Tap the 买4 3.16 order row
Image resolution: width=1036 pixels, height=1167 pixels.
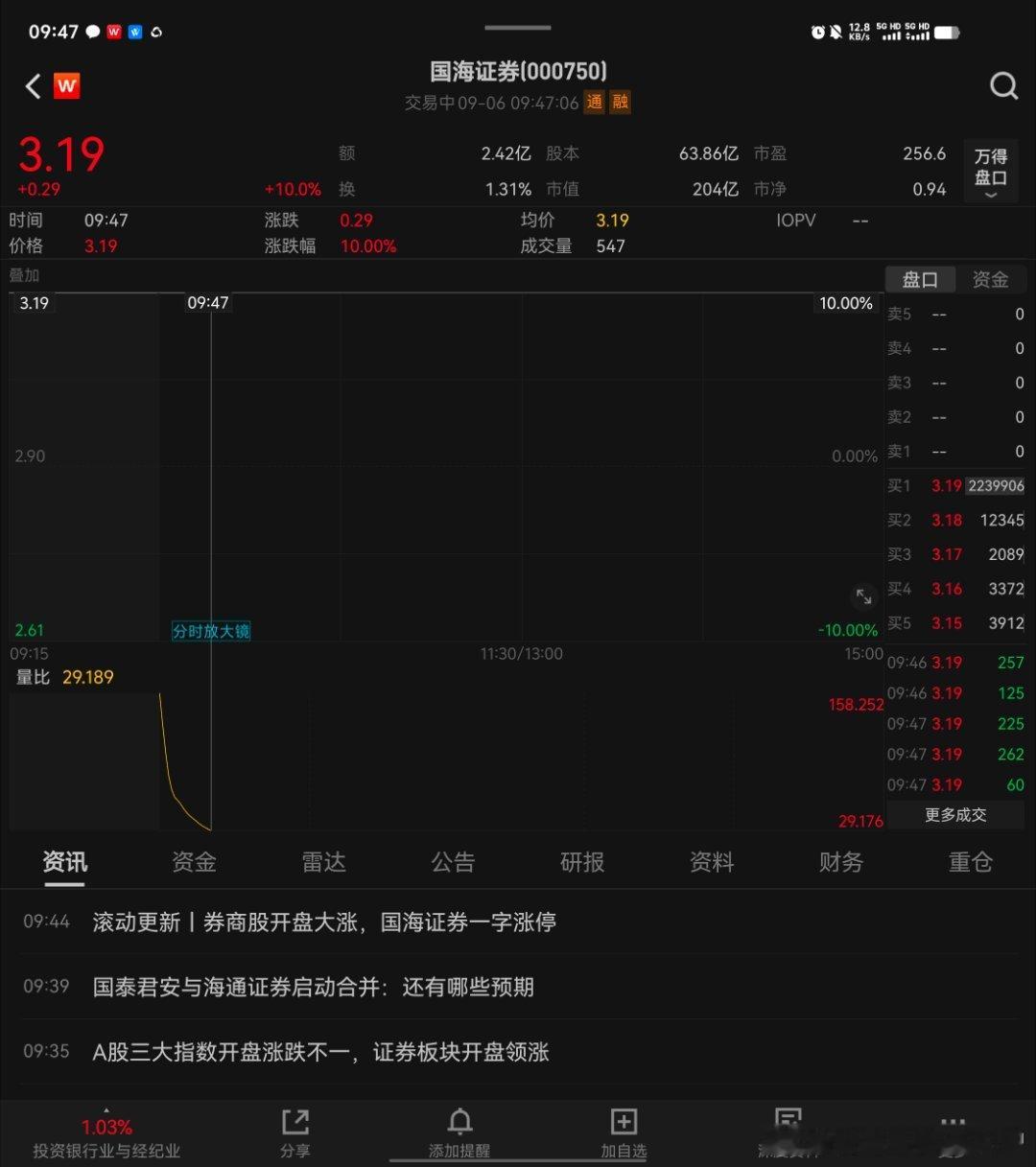(x=955, y=589)
